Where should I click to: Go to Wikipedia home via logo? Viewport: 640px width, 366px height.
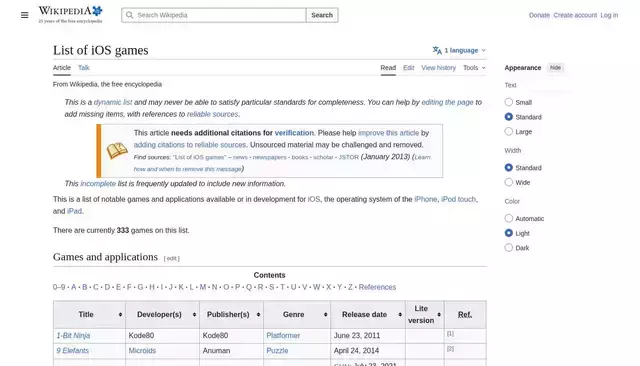point(70,15)
